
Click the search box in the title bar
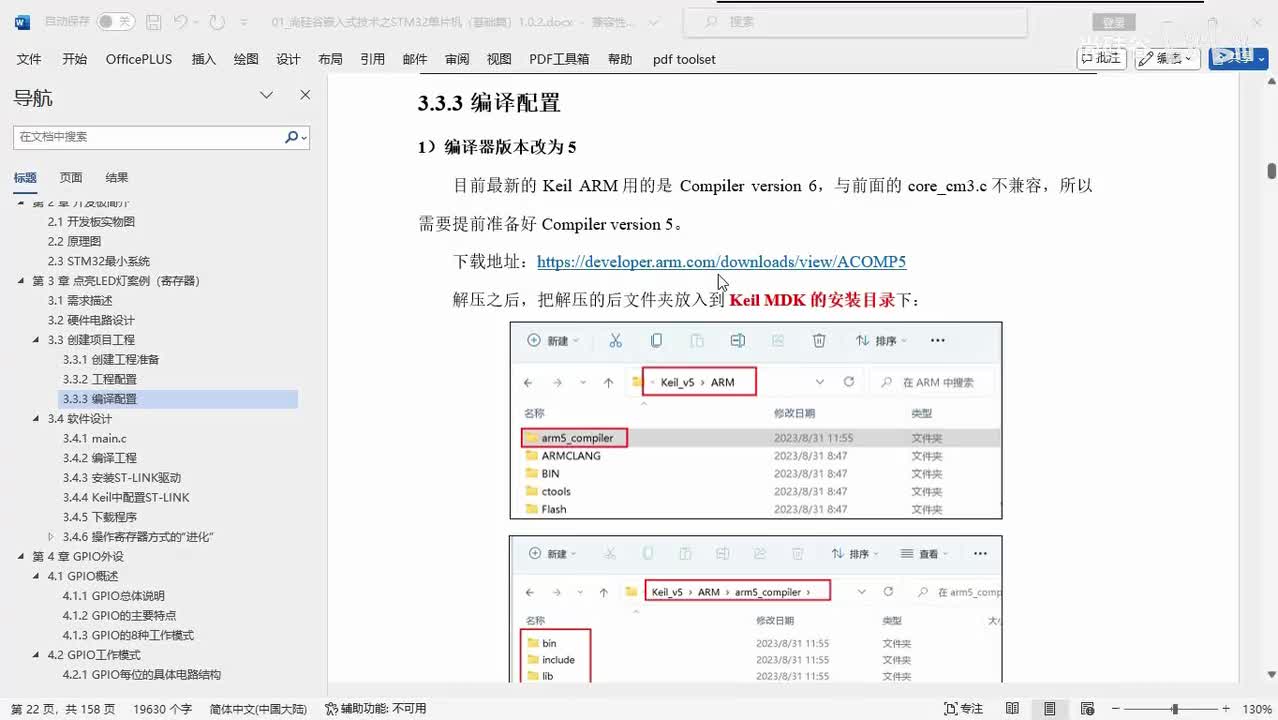pos(855,22)
